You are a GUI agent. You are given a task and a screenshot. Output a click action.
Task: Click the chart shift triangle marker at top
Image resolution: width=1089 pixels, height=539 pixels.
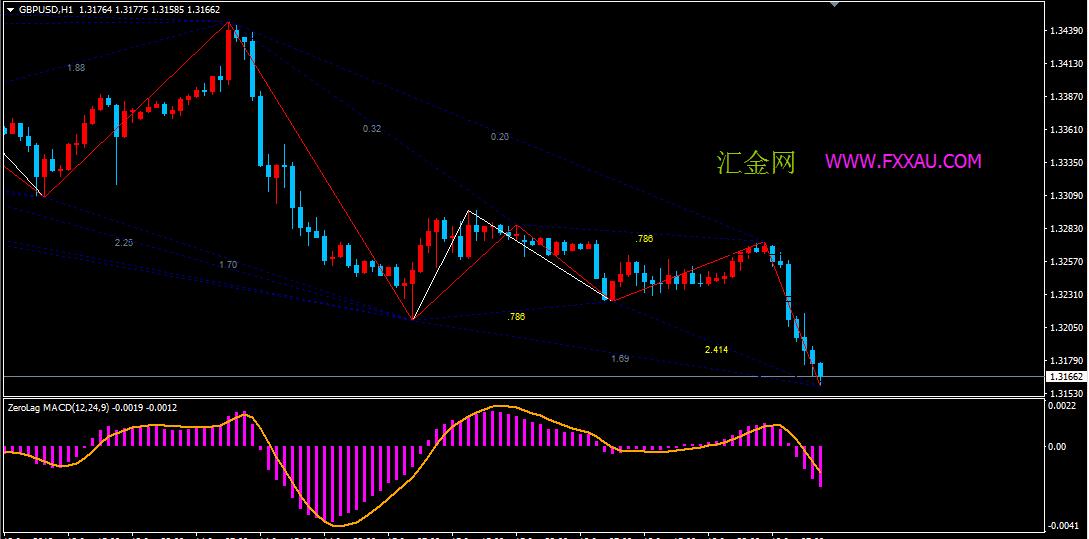pyautogui.click(x=835, y=5)
